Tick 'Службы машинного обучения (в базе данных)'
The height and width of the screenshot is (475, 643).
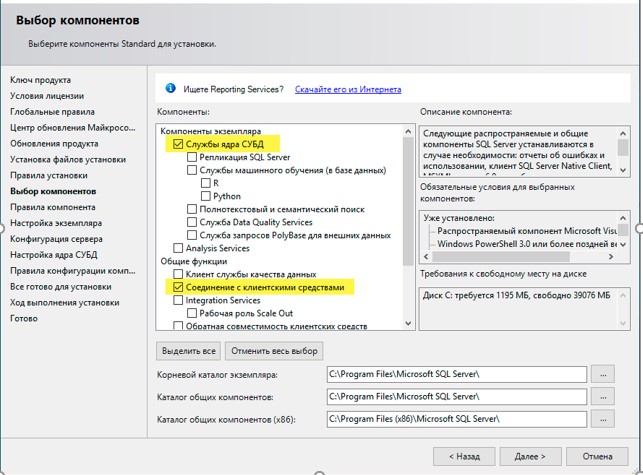192,170
